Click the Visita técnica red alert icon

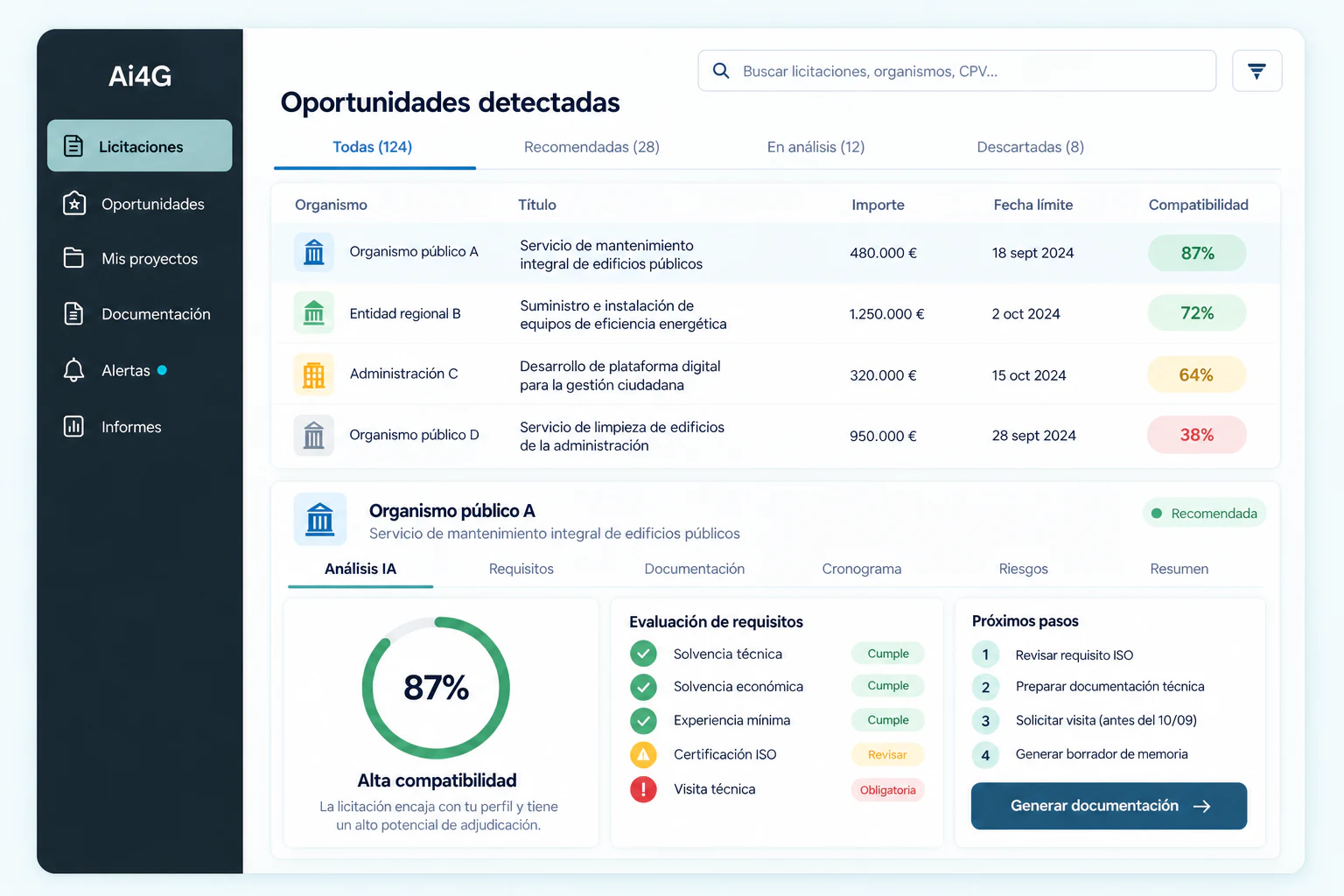click(643, 789)
